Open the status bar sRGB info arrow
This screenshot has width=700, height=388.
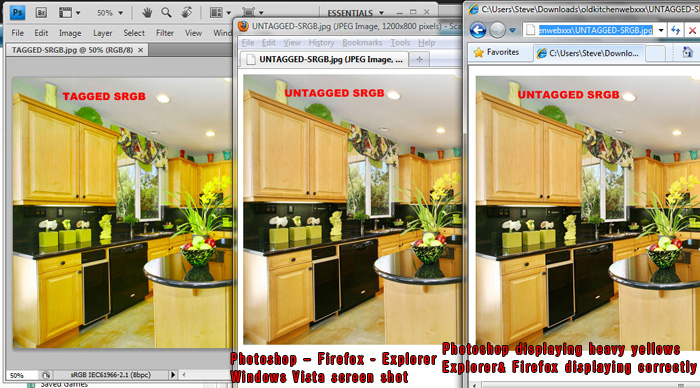(173, 375)
